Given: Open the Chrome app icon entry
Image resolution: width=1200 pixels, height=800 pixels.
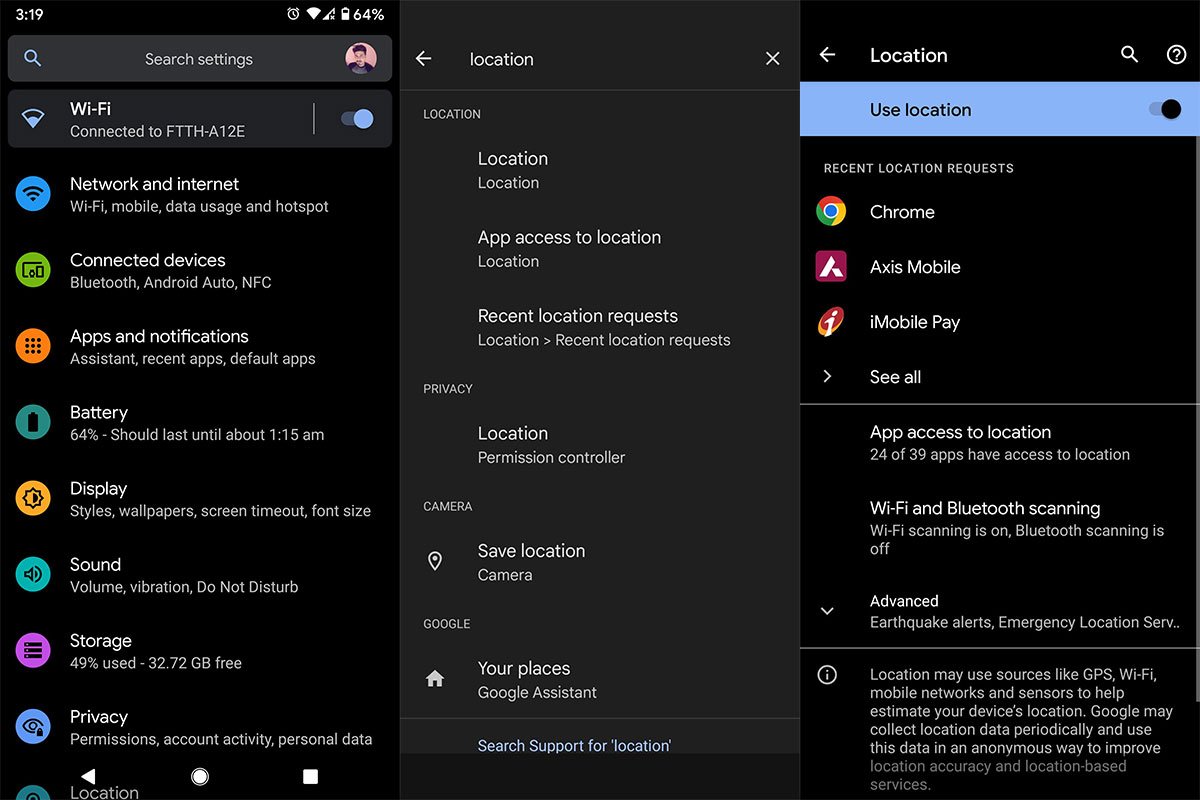Looking at the screenshot, I should coord(831,212).
